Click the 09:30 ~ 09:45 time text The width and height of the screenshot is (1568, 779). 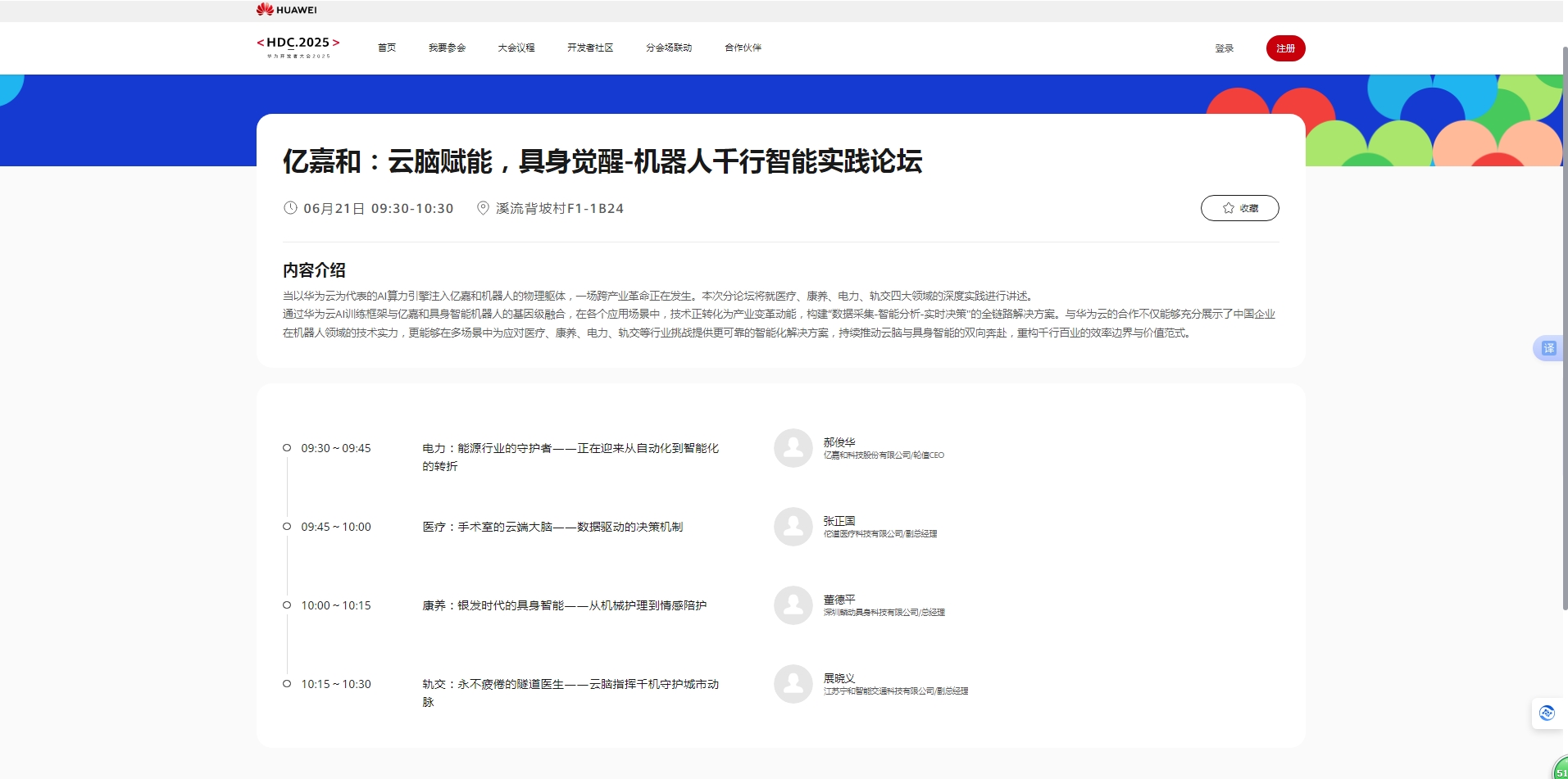point(336,448)
